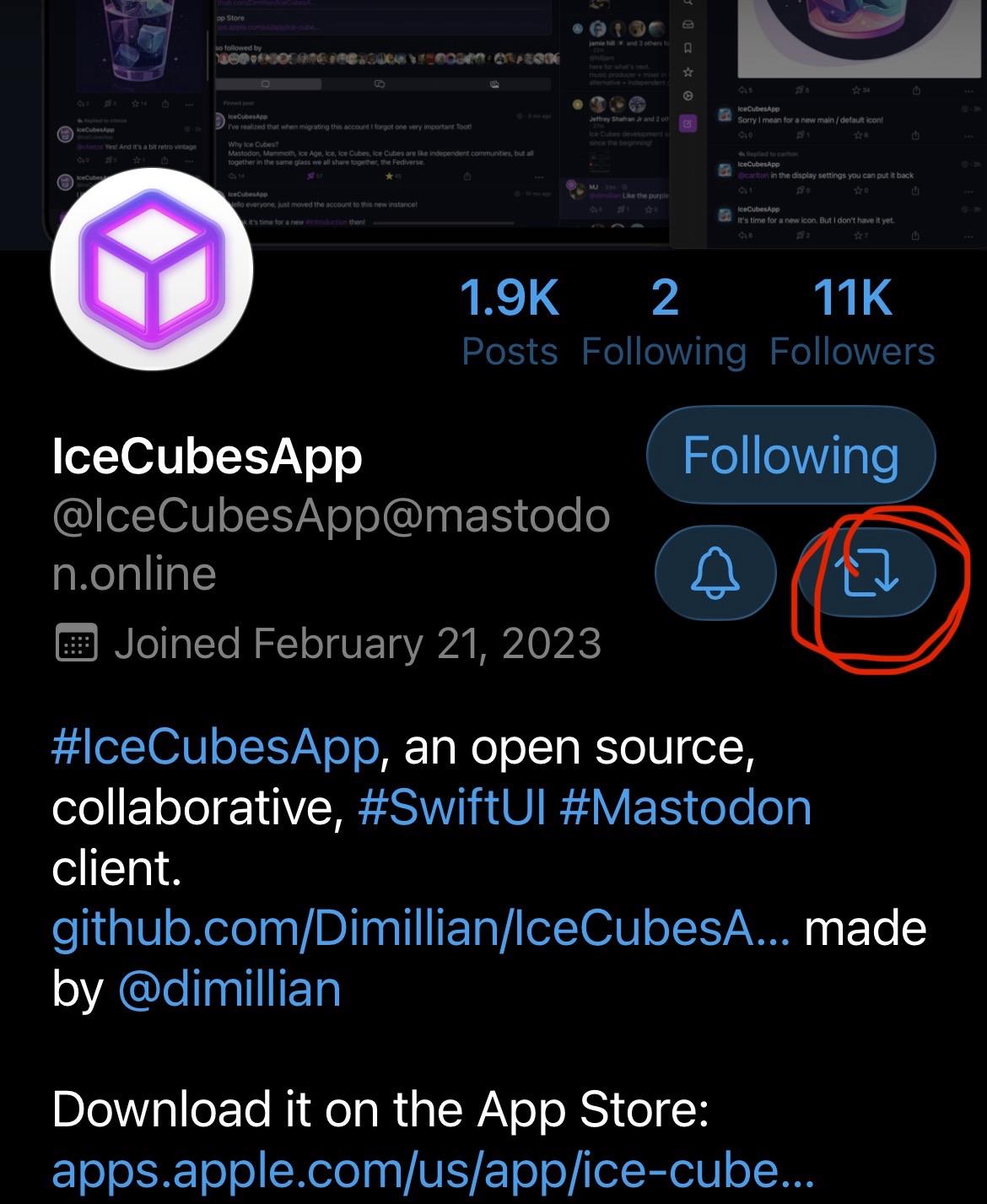Select the #Mastodon hashtag
This screenshot has width=987, height=1204.
[x=684, y=808]
